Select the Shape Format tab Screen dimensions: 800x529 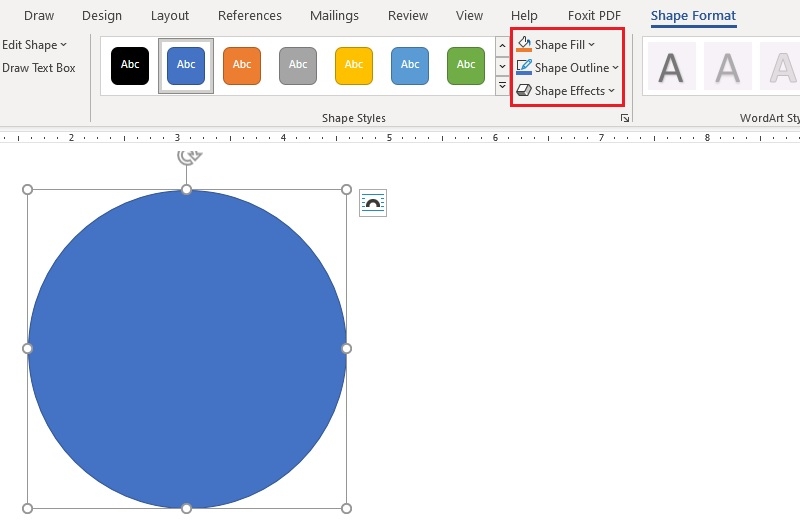click(x=693, y=16)
